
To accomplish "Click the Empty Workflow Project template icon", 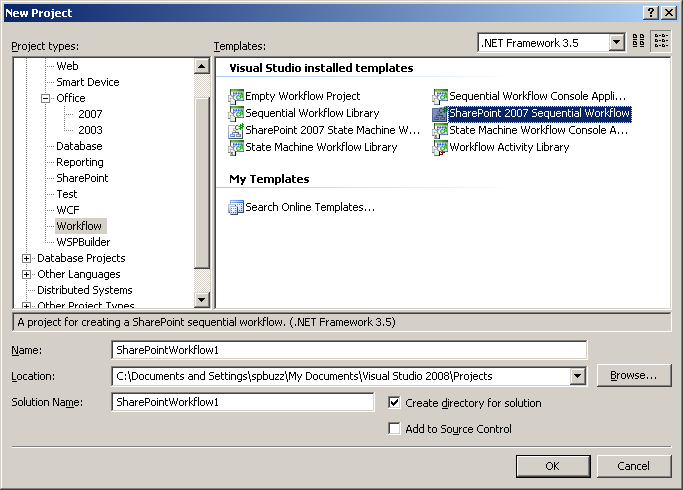I will click(236, 96).
